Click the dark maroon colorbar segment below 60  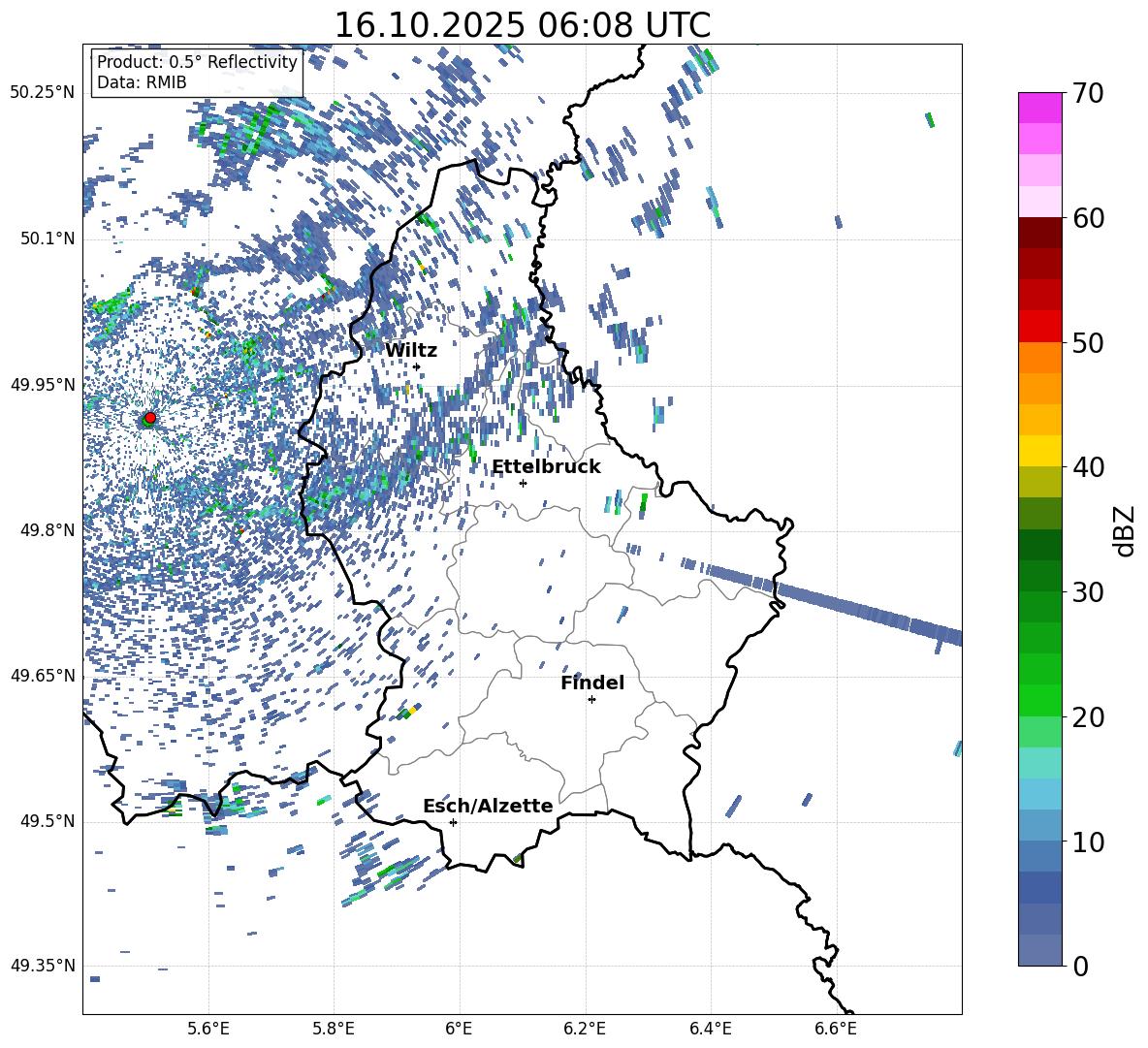click(x=1039, y=233)
